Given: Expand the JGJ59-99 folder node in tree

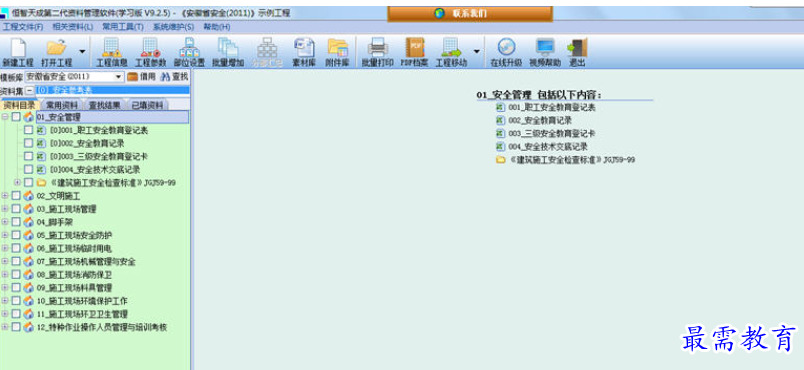Looking at the screenshot, I should tap(17, 182).
